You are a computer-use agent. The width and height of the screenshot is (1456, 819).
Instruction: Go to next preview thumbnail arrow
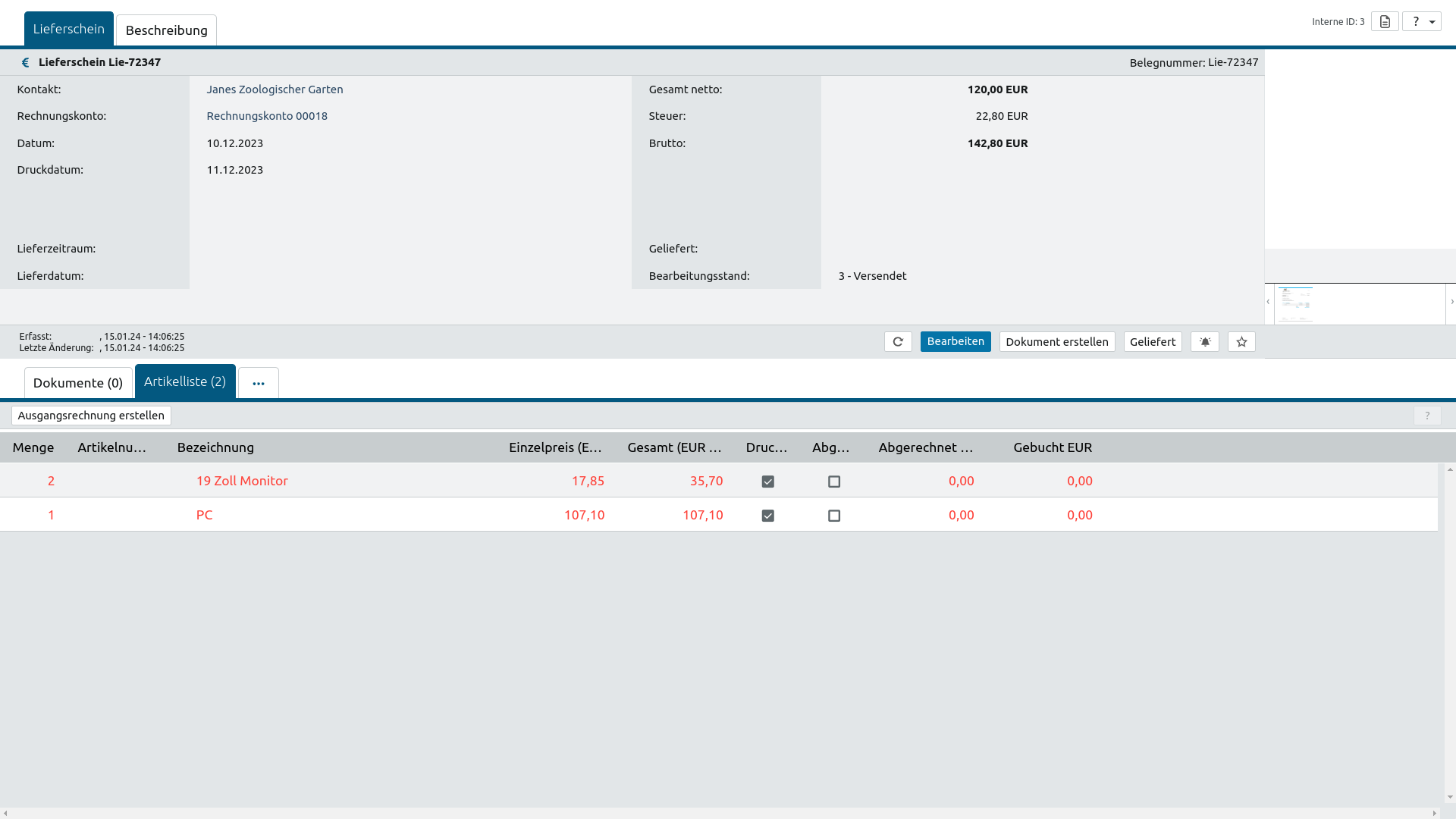(x=1451, y=302)
